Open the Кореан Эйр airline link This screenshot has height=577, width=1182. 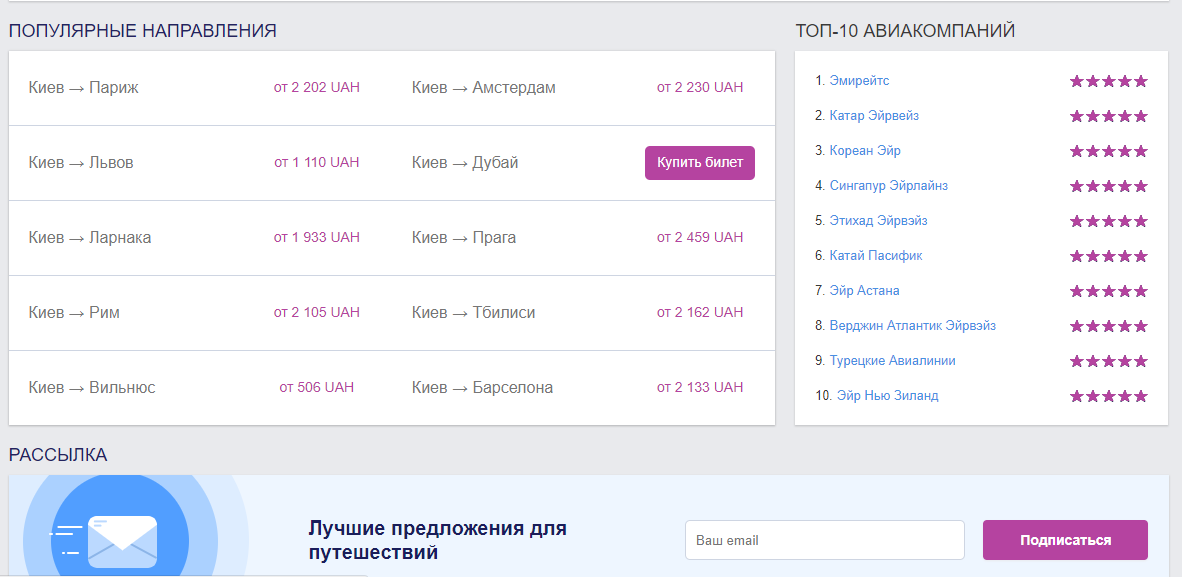pos(865,151)
